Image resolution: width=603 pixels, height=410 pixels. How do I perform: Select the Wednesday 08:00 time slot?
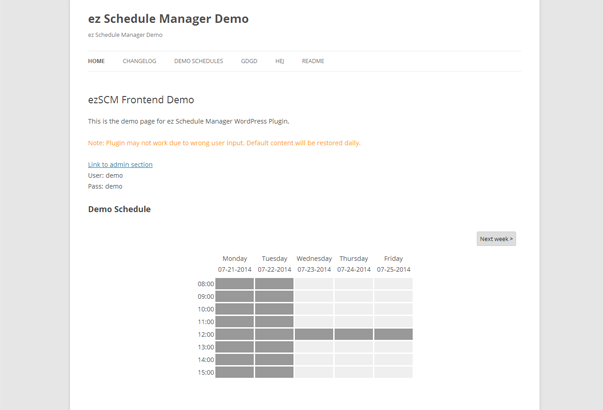[x=314, y=284]
